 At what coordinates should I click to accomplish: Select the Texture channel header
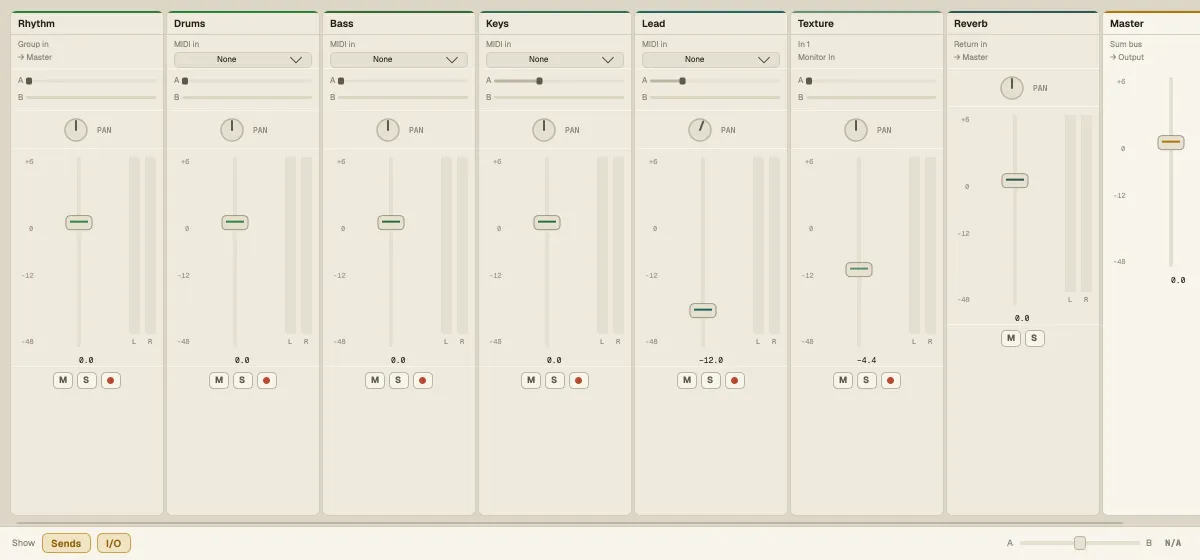click(867, 23)
